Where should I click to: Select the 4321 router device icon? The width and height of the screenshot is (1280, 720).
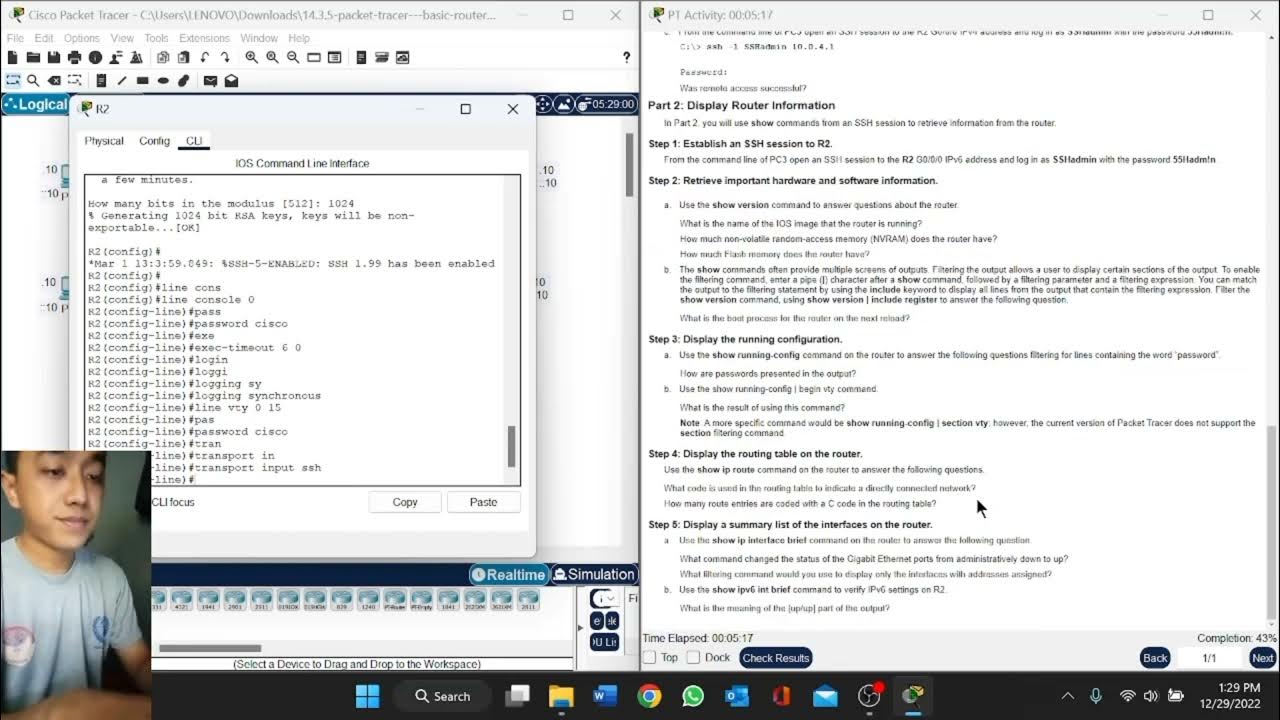183,600
